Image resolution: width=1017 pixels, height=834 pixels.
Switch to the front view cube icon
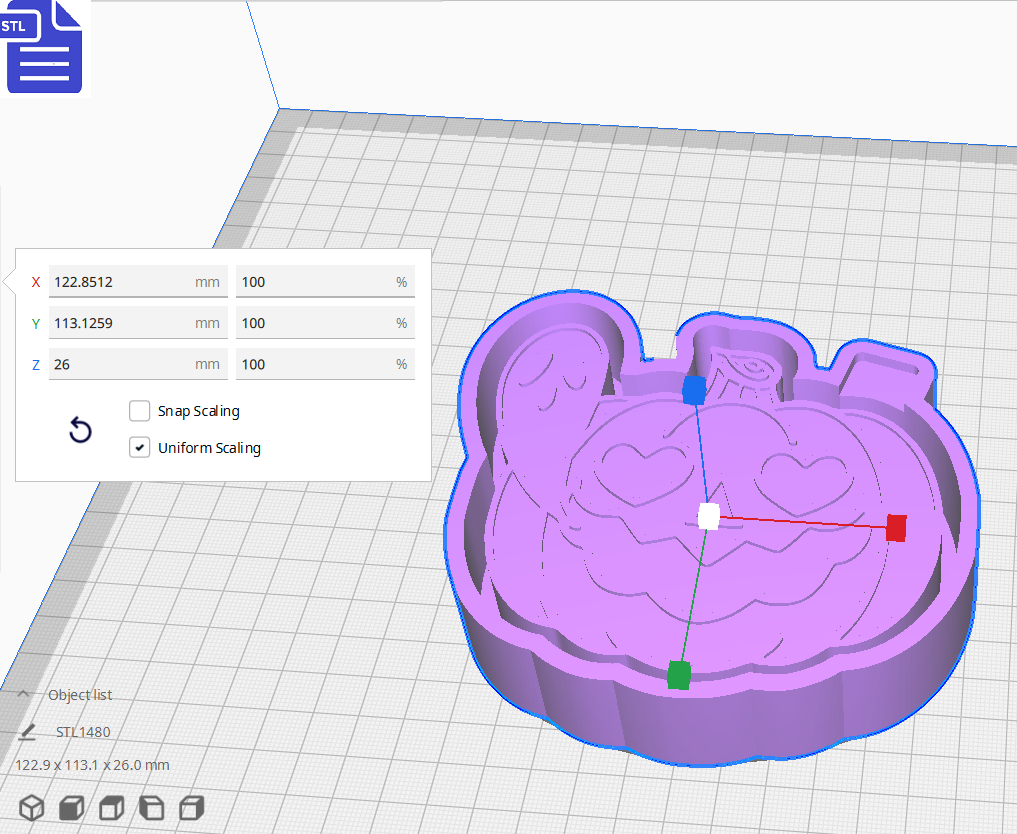coord(71,807)
